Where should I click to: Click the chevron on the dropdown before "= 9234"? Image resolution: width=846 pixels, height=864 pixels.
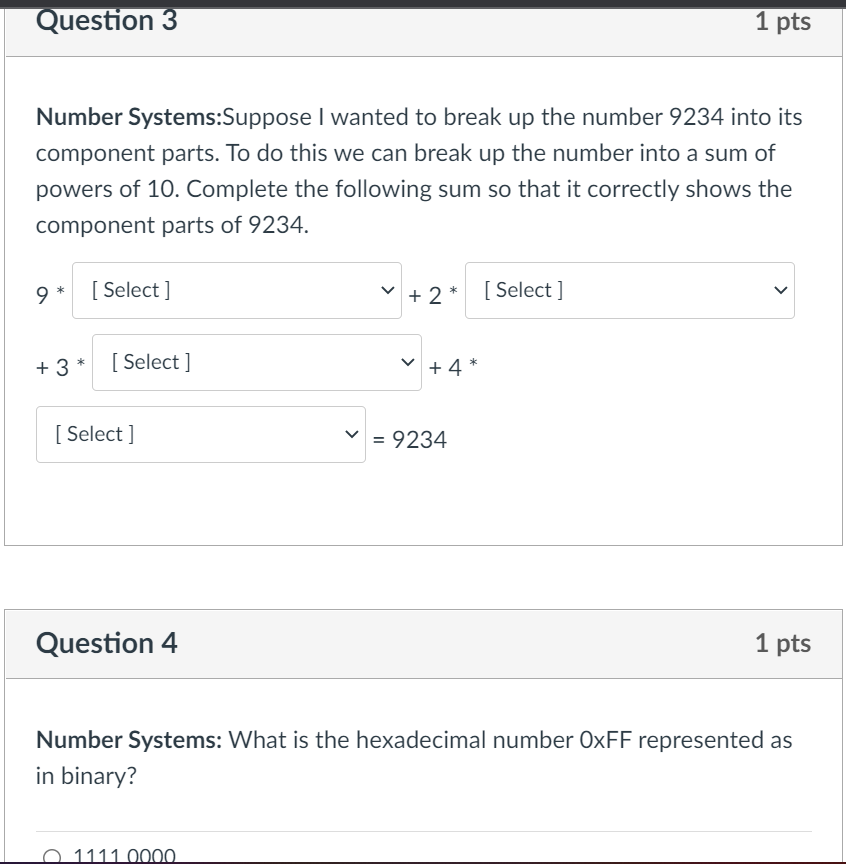(350, 434)
